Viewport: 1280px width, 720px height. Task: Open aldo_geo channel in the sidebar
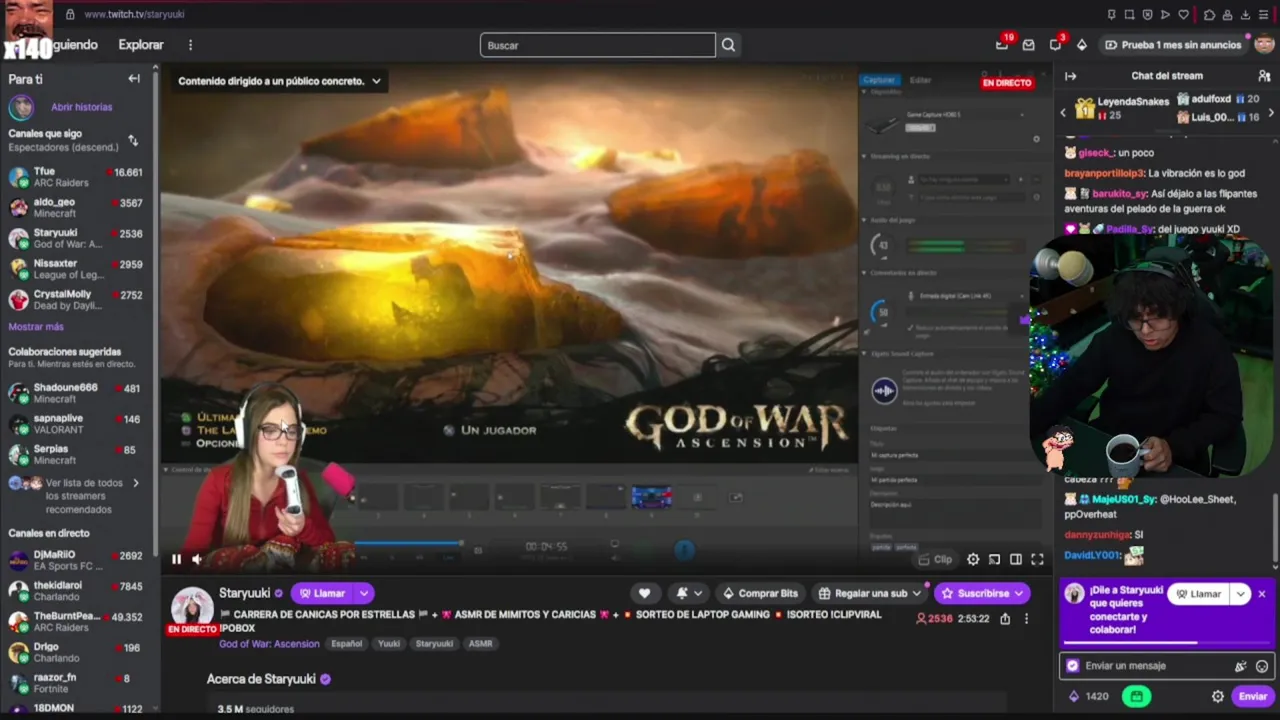(76, 208)
